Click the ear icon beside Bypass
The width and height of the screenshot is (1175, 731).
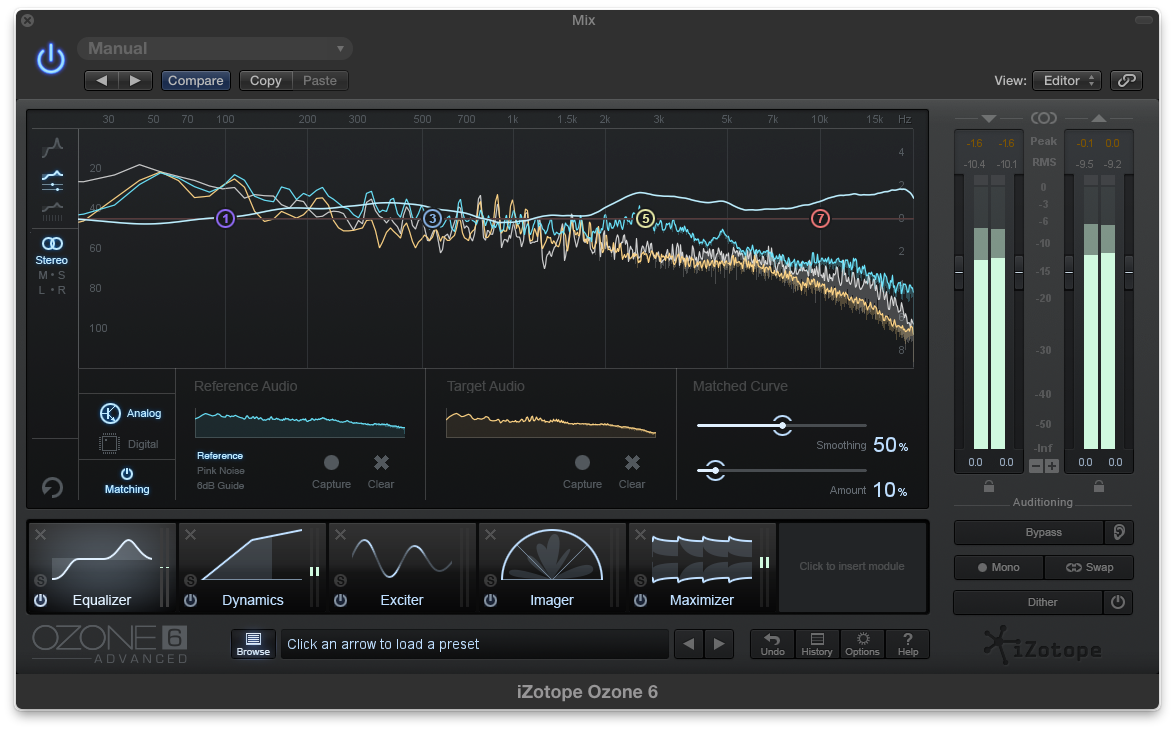click(1119, 532)
